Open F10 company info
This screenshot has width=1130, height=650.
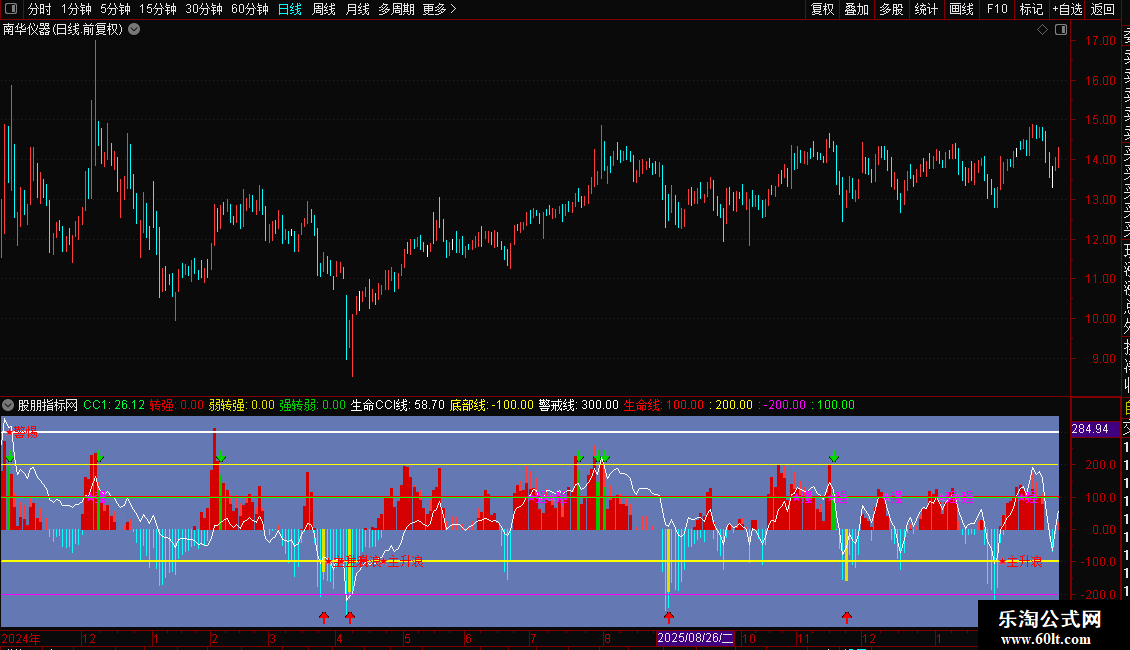point(997,9)
